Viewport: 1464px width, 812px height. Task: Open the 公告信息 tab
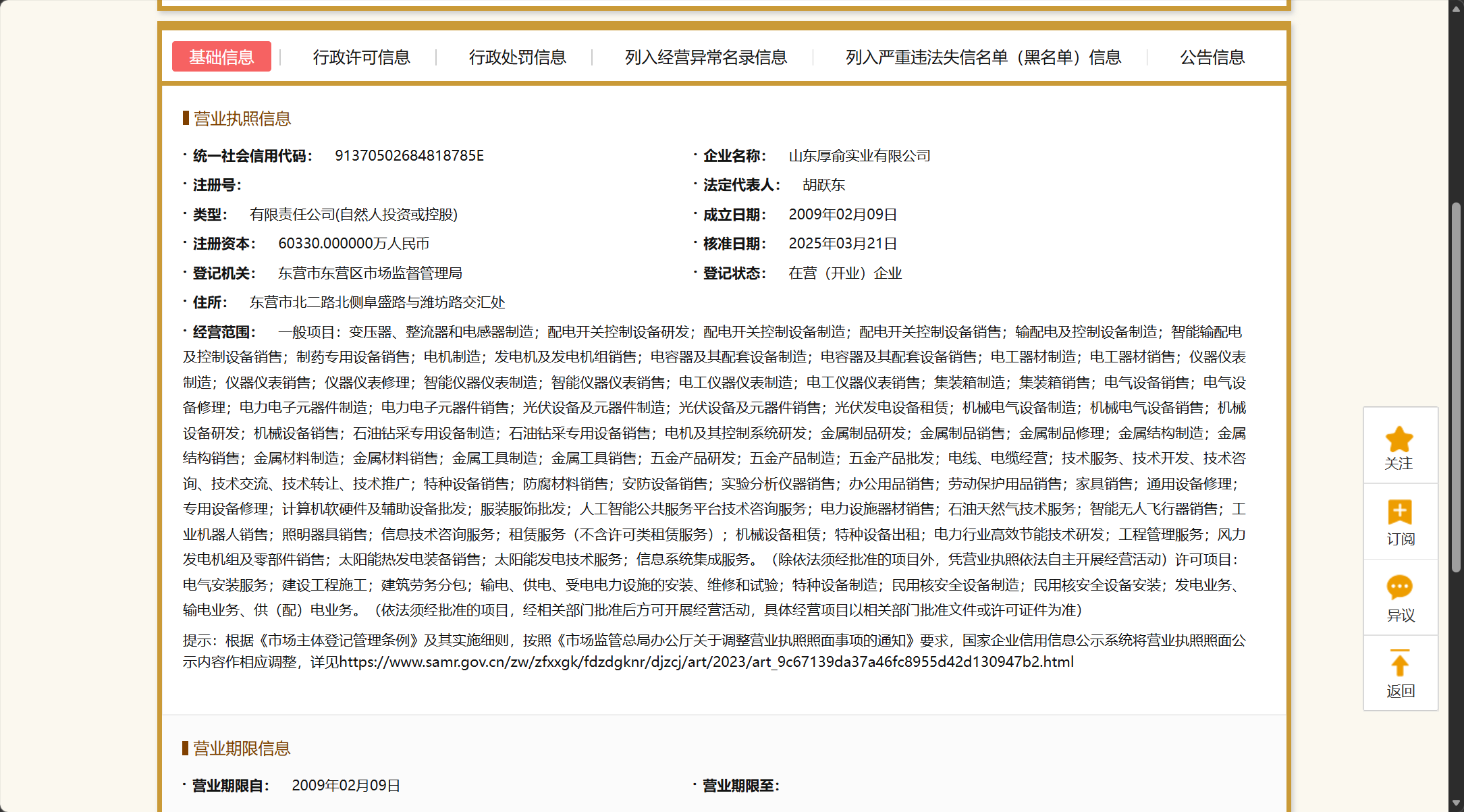pos(1212,57)
